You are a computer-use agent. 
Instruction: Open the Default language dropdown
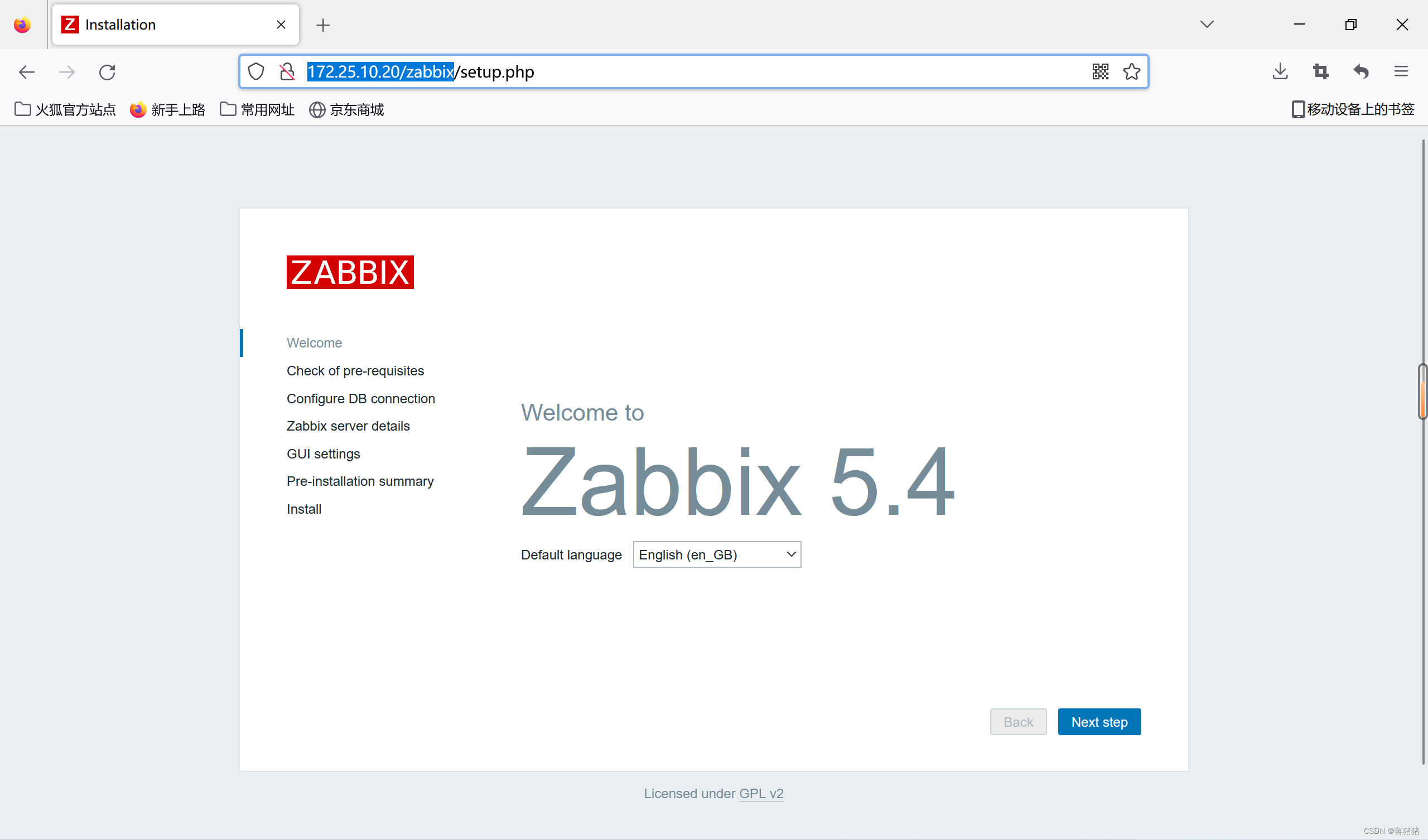[716, 554]
